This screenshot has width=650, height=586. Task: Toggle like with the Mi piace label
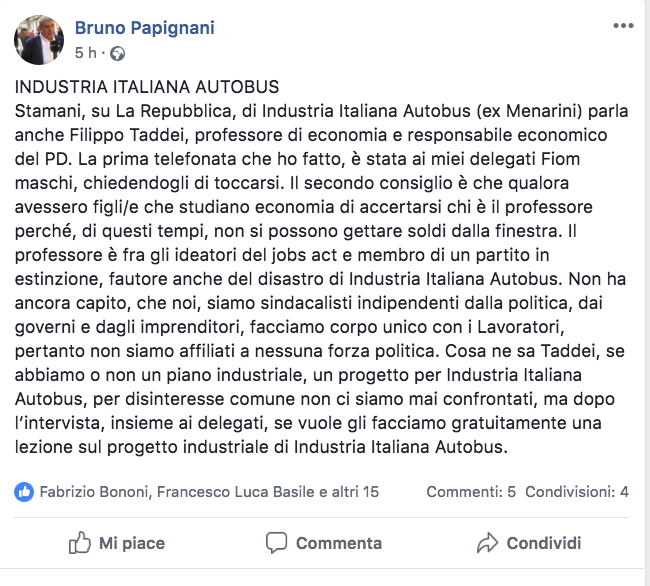tap(132, 543)
